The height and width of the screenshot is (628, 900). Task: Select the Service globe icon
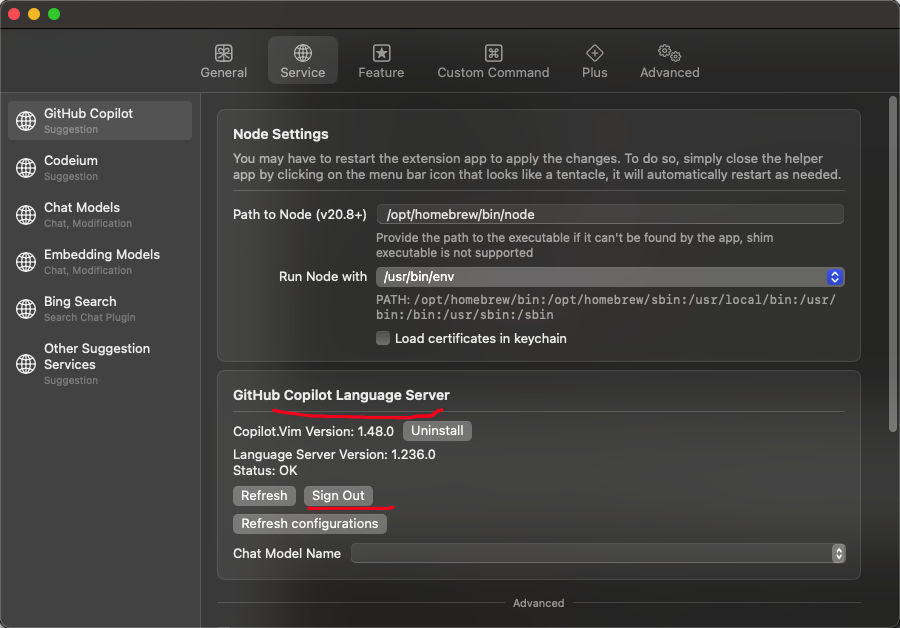(302, 53)
